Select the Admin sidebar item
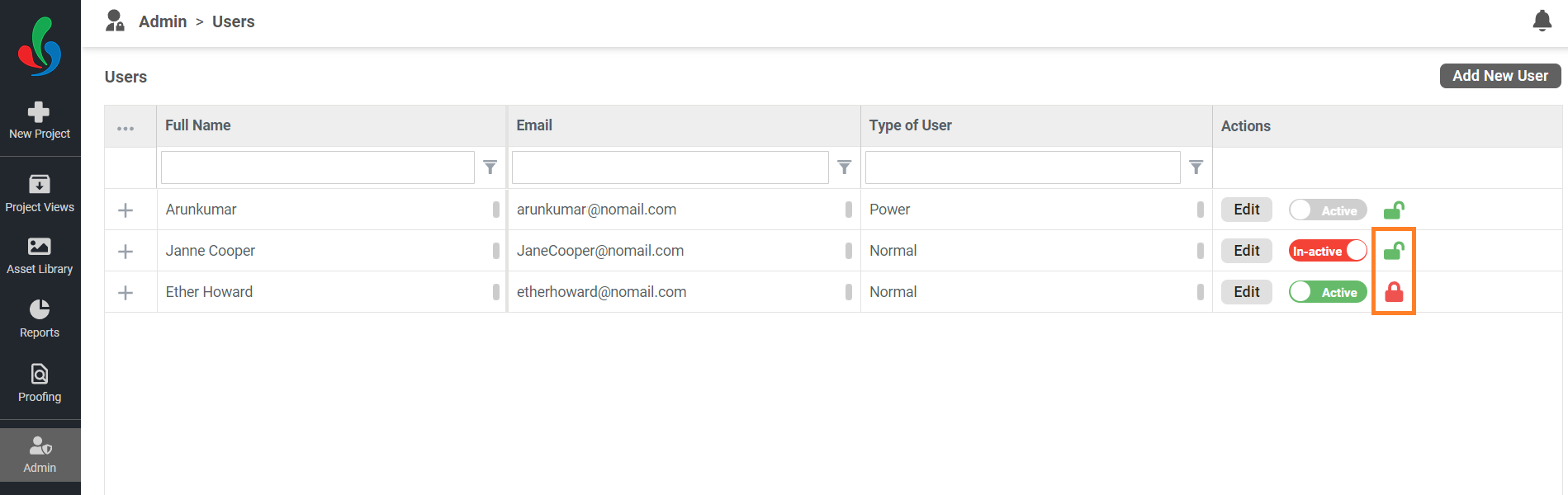This screenshot has height=495, width=1568. pyautogui.click(x=40, y=455)
